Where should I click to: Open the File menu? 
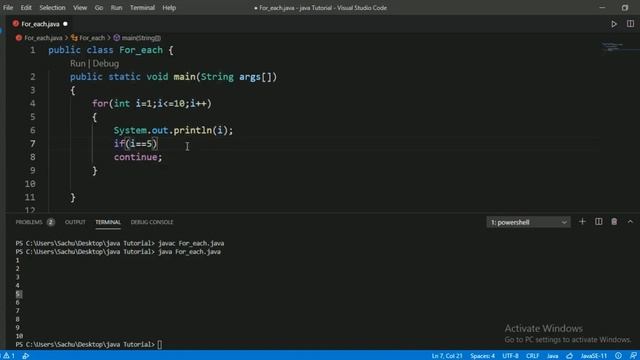pos(8,8)
